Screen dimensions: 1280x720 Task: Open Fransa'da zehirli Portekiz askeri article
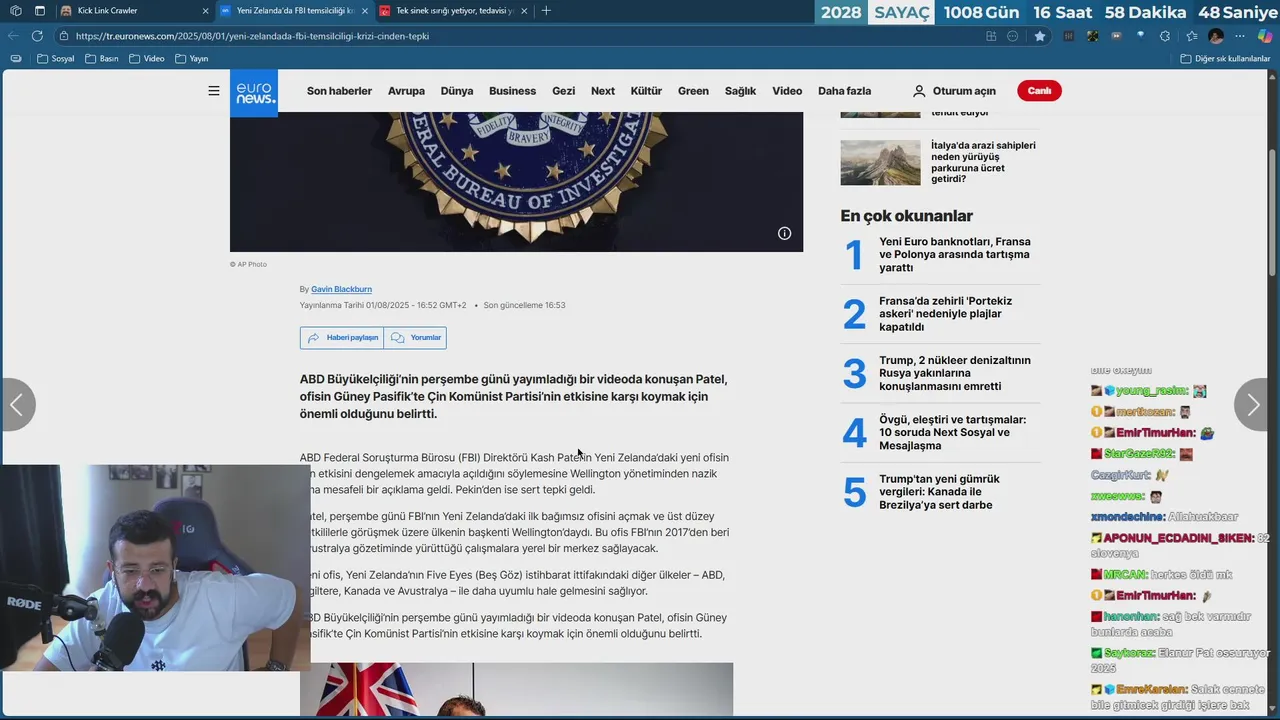point(945,314)
